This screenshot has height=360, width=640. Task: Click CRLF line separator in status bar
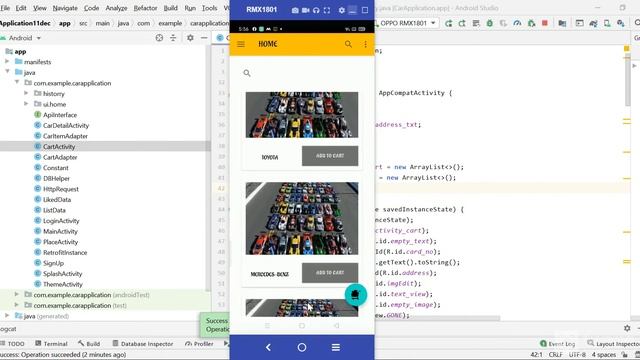click(x=556, y=355)
